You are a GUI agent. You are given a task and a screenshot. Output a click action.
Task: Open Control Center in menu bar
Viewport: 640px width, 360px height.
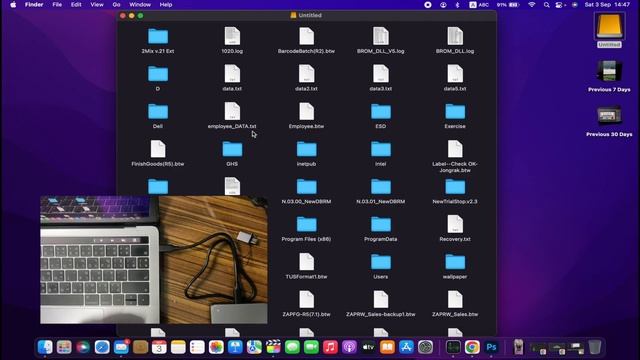tap(559, 5)
